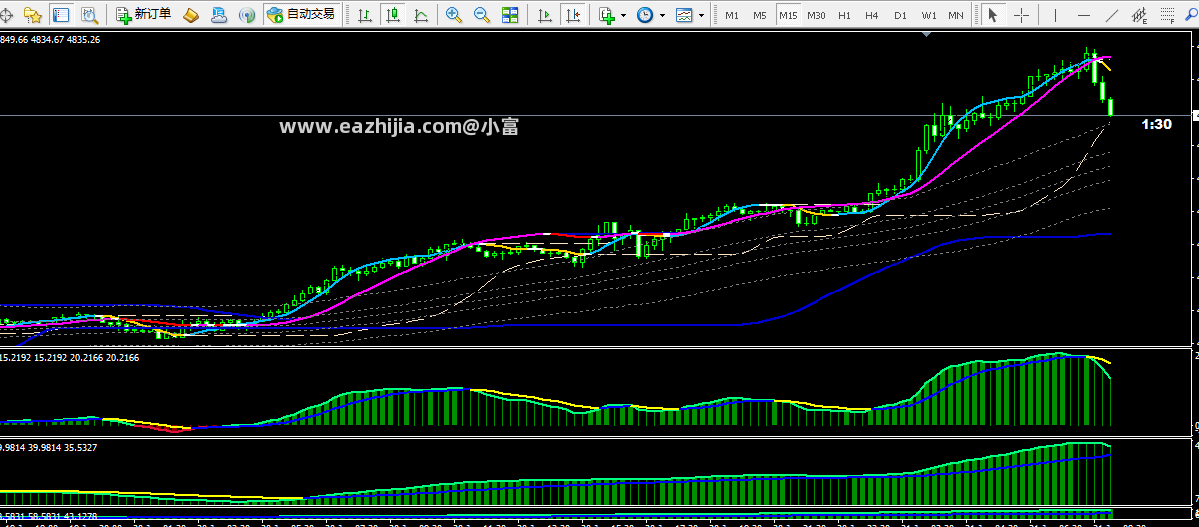Image resolution: width=1199 pixels, height=527 pixels.
Task: Tile chart windows icon
Action: click(x=509, y=15)
